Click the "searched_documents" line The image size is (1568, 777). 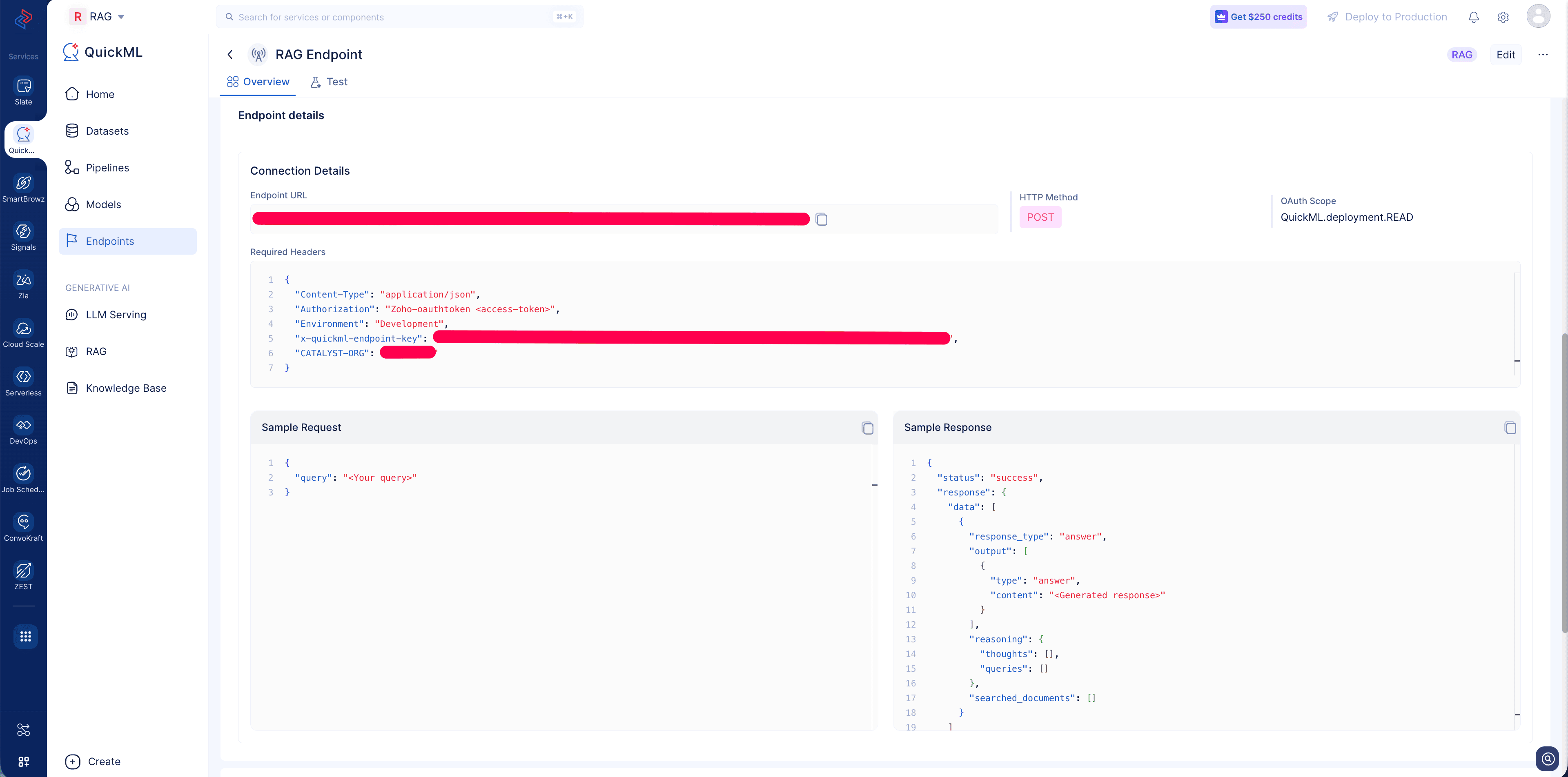click(1032, 698)
